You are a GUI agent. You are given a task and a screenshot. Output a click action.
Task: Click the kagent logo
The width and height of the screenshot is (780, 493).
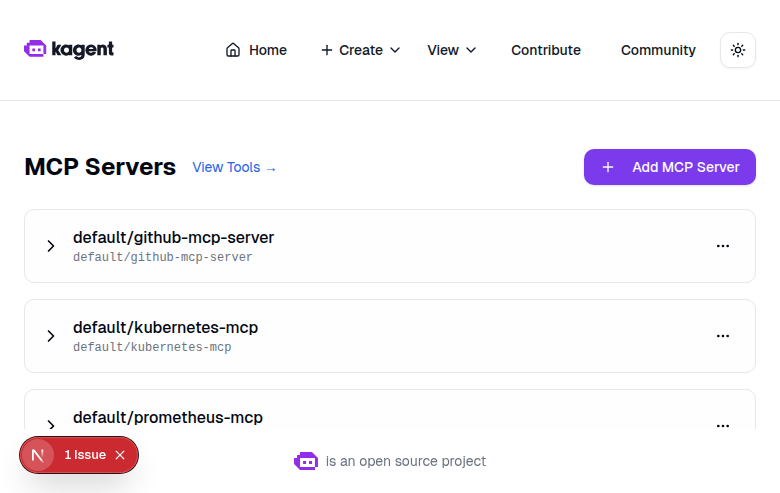click(x=69, y=49)
